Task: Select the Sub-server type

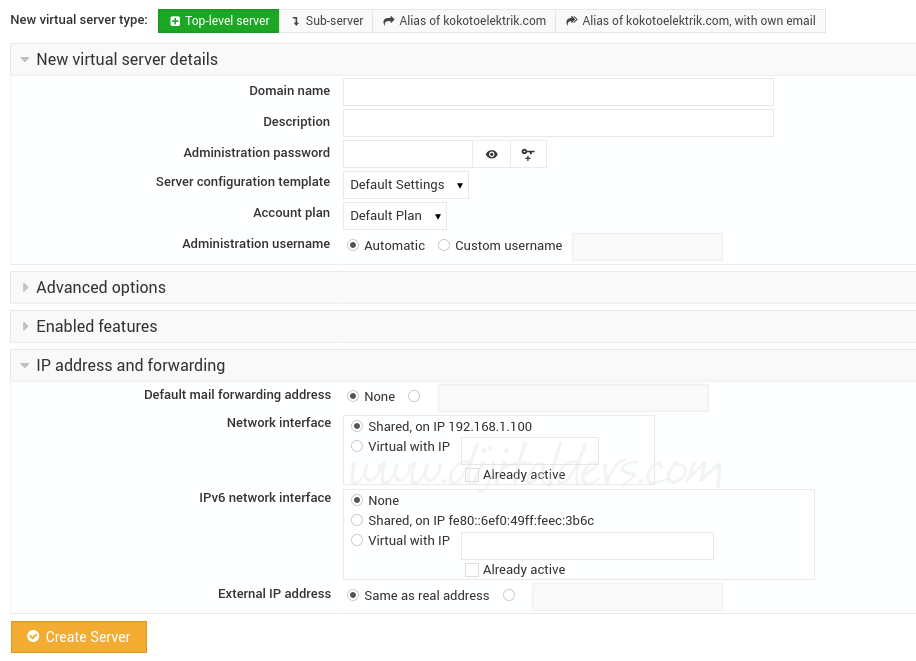Action: [x=326, y=20]
